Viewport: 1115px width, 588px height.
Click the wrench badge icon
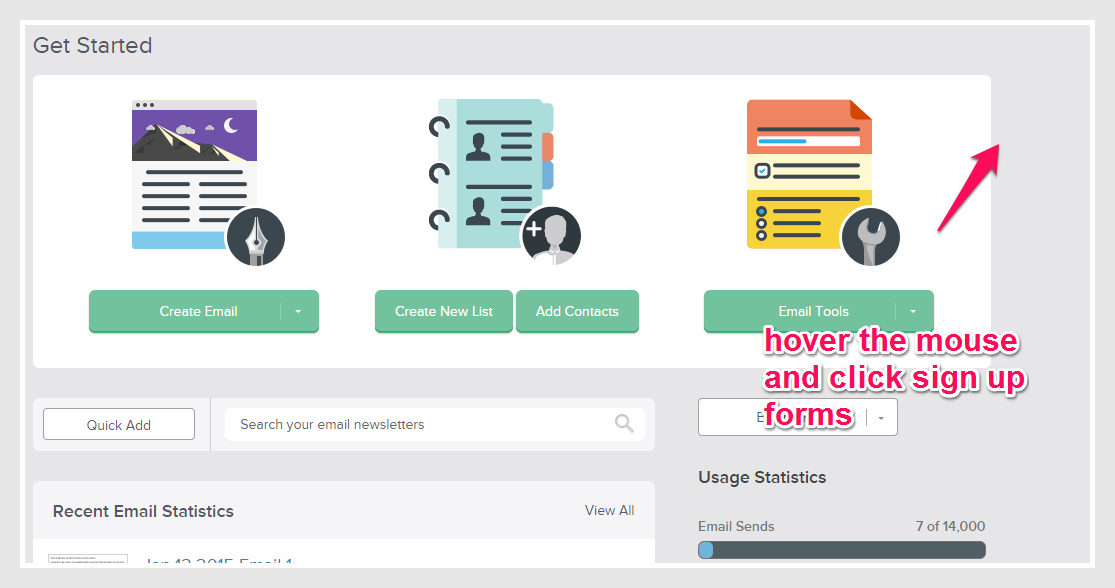tap(870, 238)
